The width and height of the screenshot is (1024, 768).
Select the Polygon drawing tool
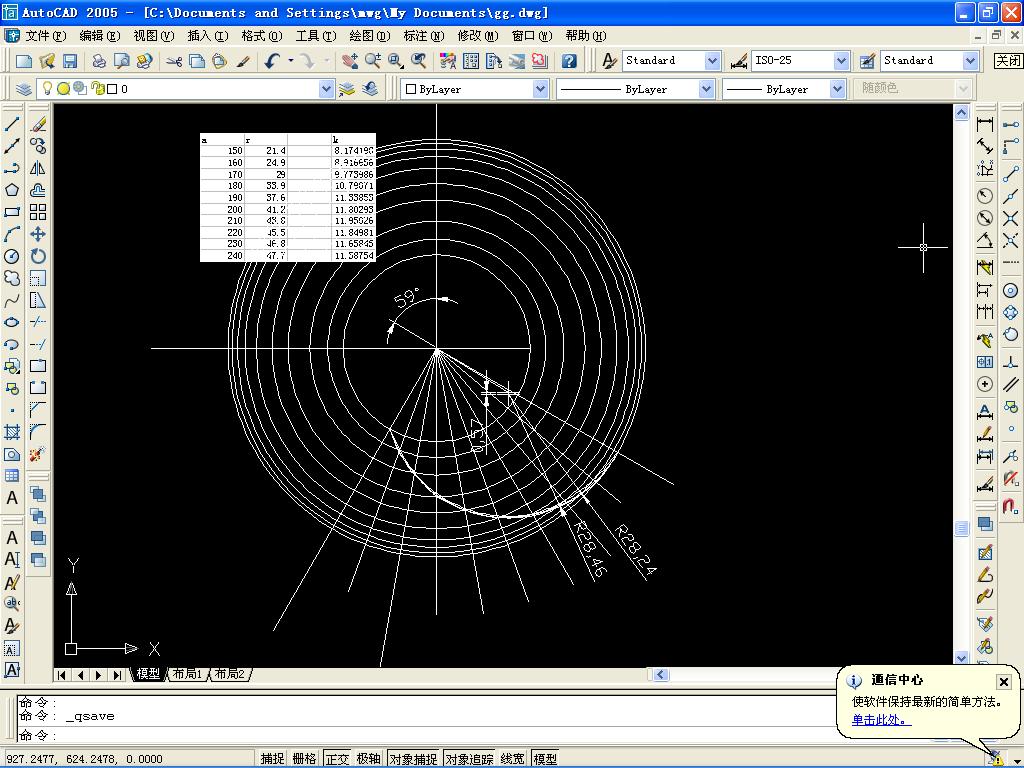(x=12, y=190)
